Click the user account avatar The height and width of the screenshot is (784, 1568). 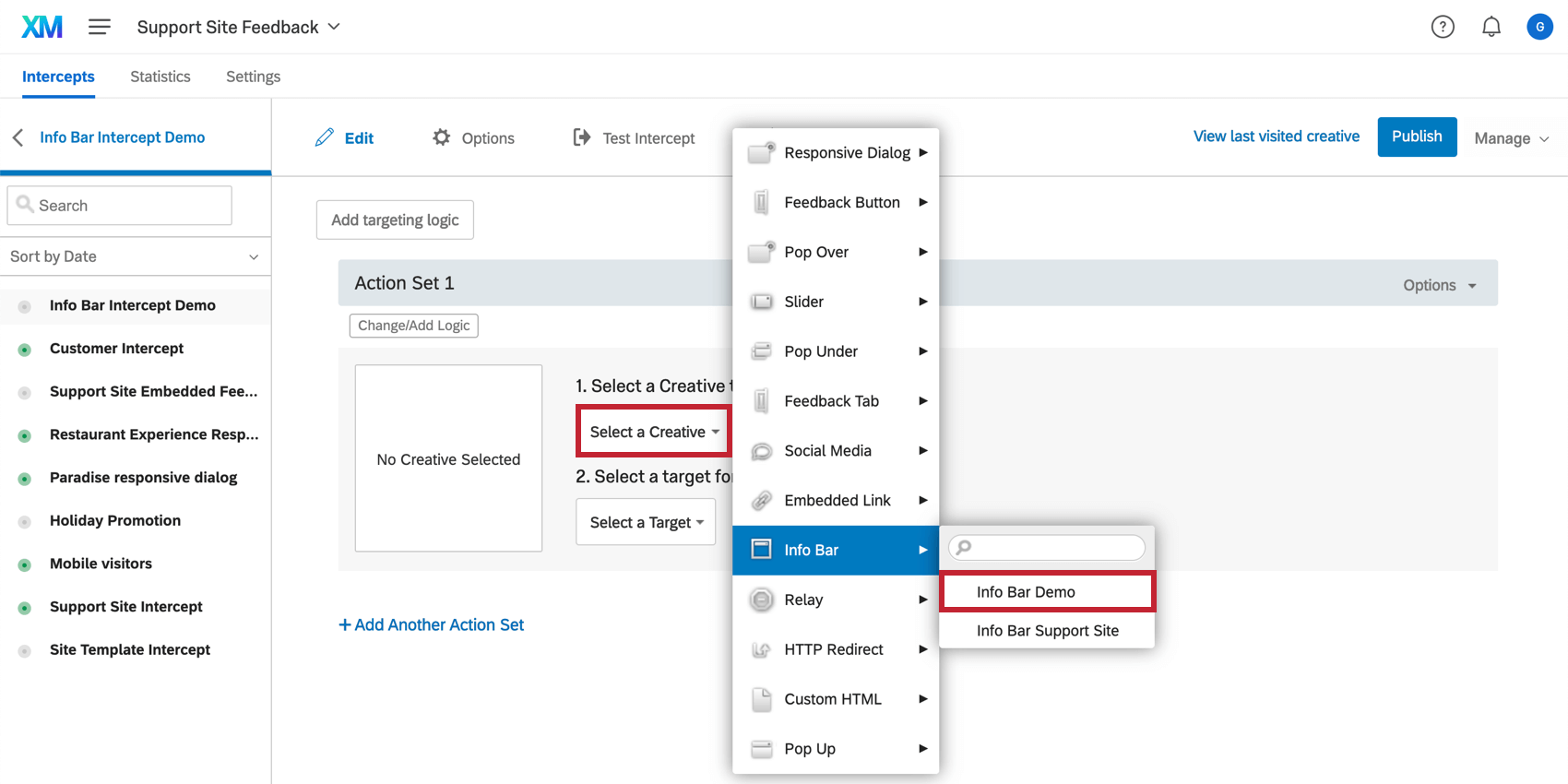pyautogui.click(x=1539, y=28)
